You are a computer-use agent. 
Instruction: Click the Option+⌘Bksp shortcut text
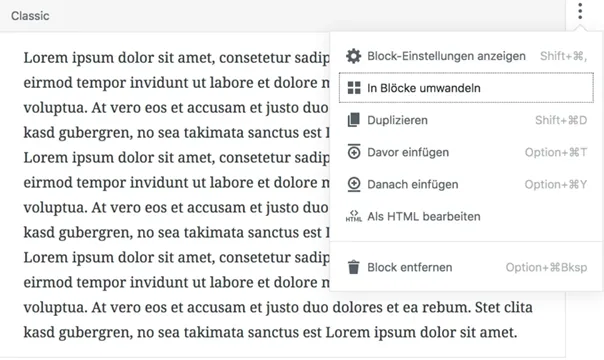(x=546, y=267)
